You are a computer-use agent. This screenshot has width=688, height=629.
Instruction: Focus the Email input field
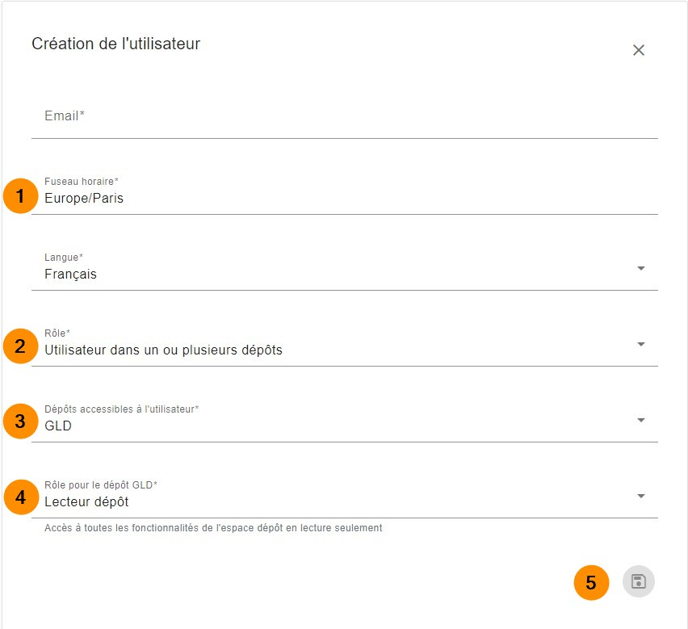[x=344, y=117]
